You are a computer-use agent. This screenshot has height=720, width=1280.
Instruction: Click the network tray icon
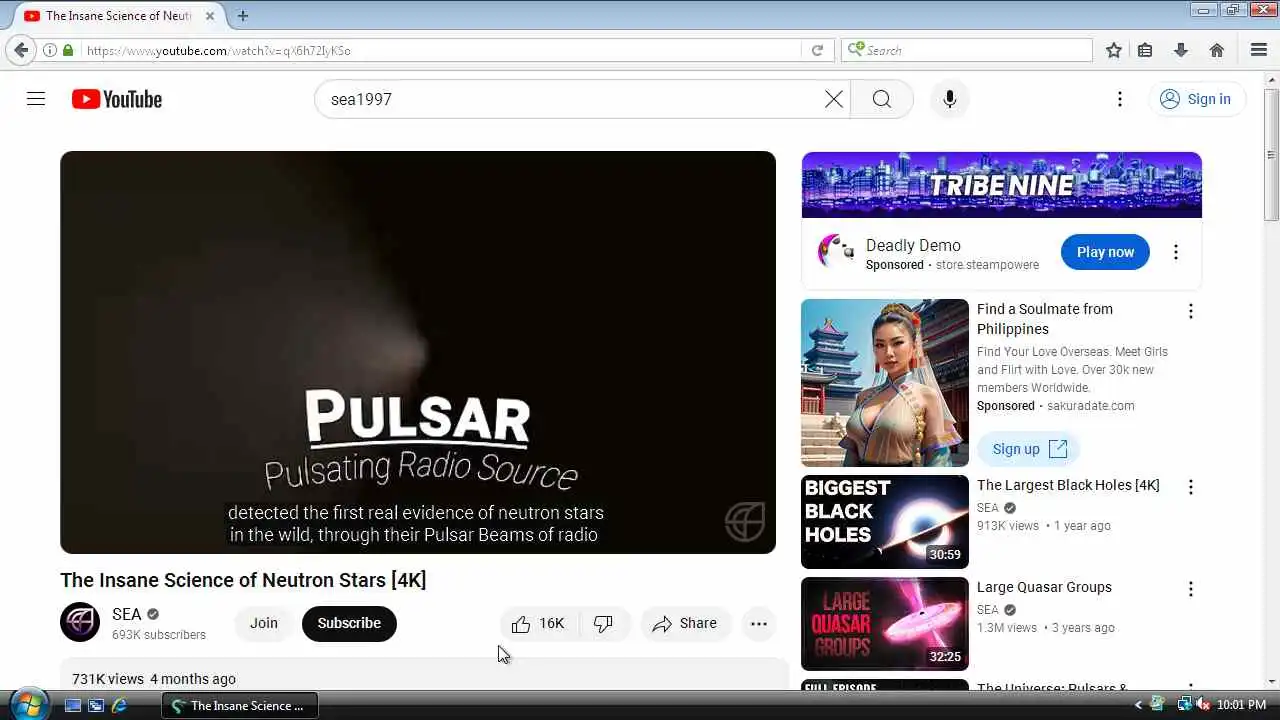(x=1184, y=705)
